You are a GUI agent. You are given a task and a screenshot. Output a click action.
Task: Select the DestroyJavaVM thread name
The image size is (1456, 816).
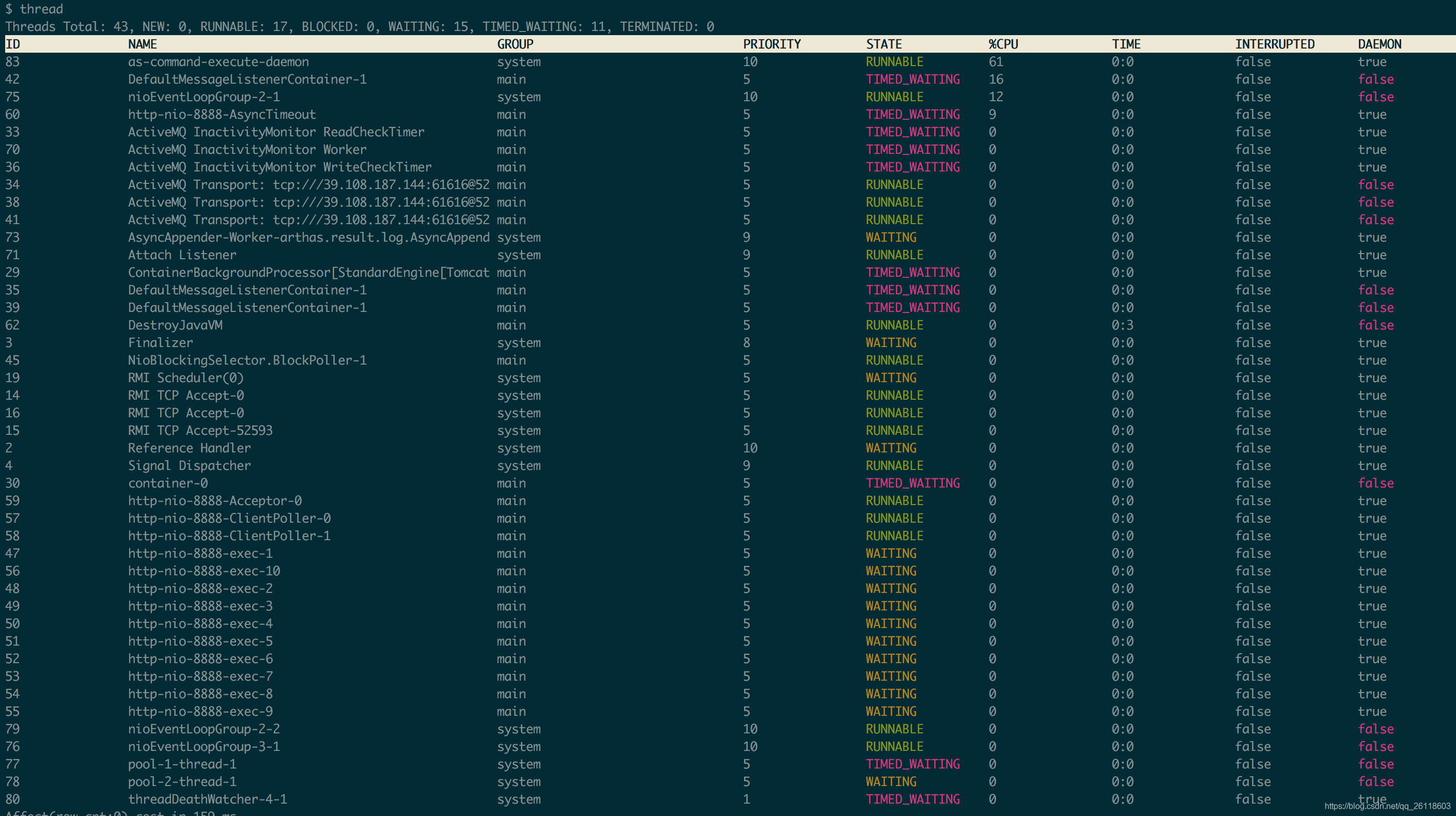[x=175, y=325]
